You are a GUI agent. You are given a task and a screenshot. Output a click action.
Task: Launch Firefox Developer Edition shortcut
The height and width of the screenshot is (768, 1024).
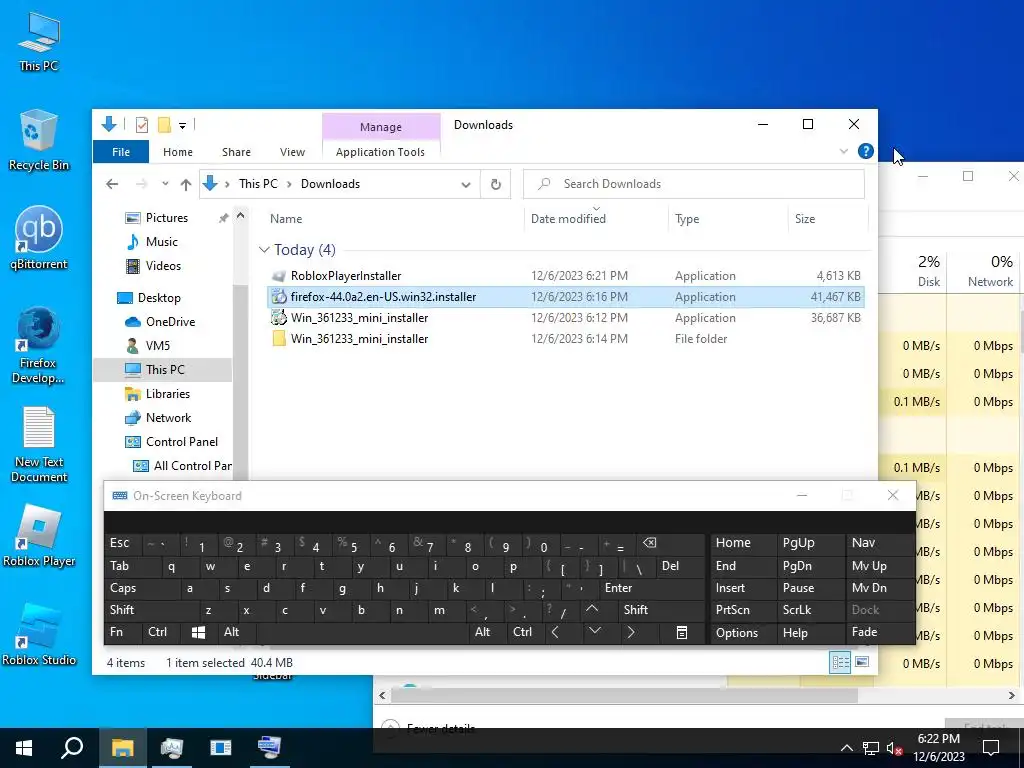pos(38,346)
